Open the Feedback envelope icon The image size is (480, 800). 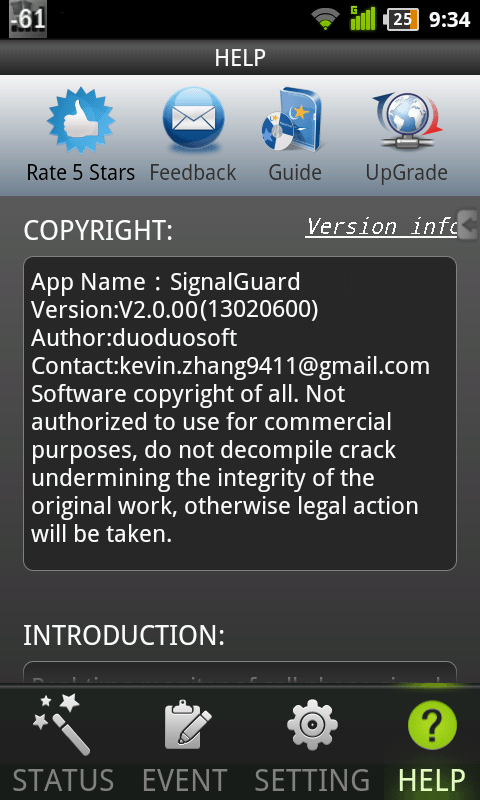[x=193, y=119]
